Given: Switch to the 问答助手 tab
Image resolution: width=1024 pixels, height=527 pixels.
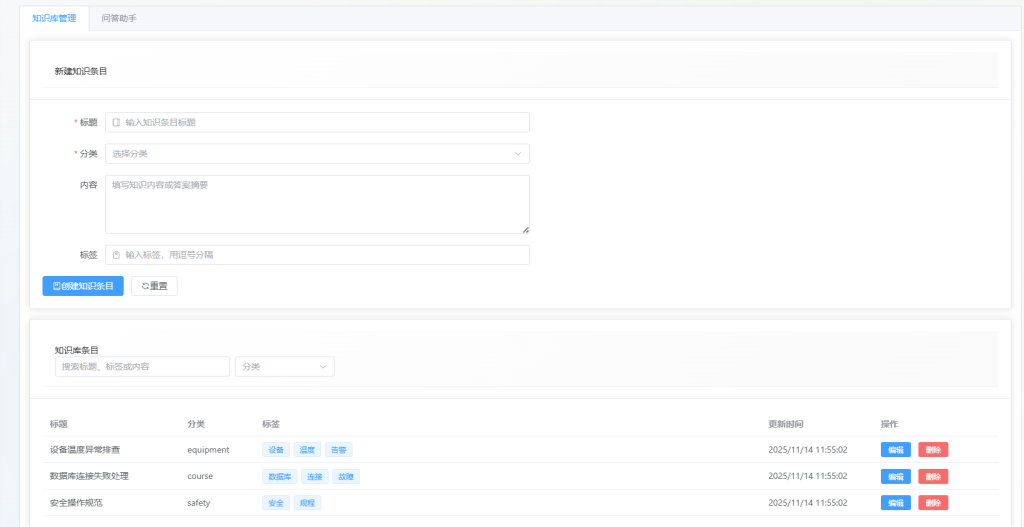Looking at the screenshot, I should coord(119,18).
